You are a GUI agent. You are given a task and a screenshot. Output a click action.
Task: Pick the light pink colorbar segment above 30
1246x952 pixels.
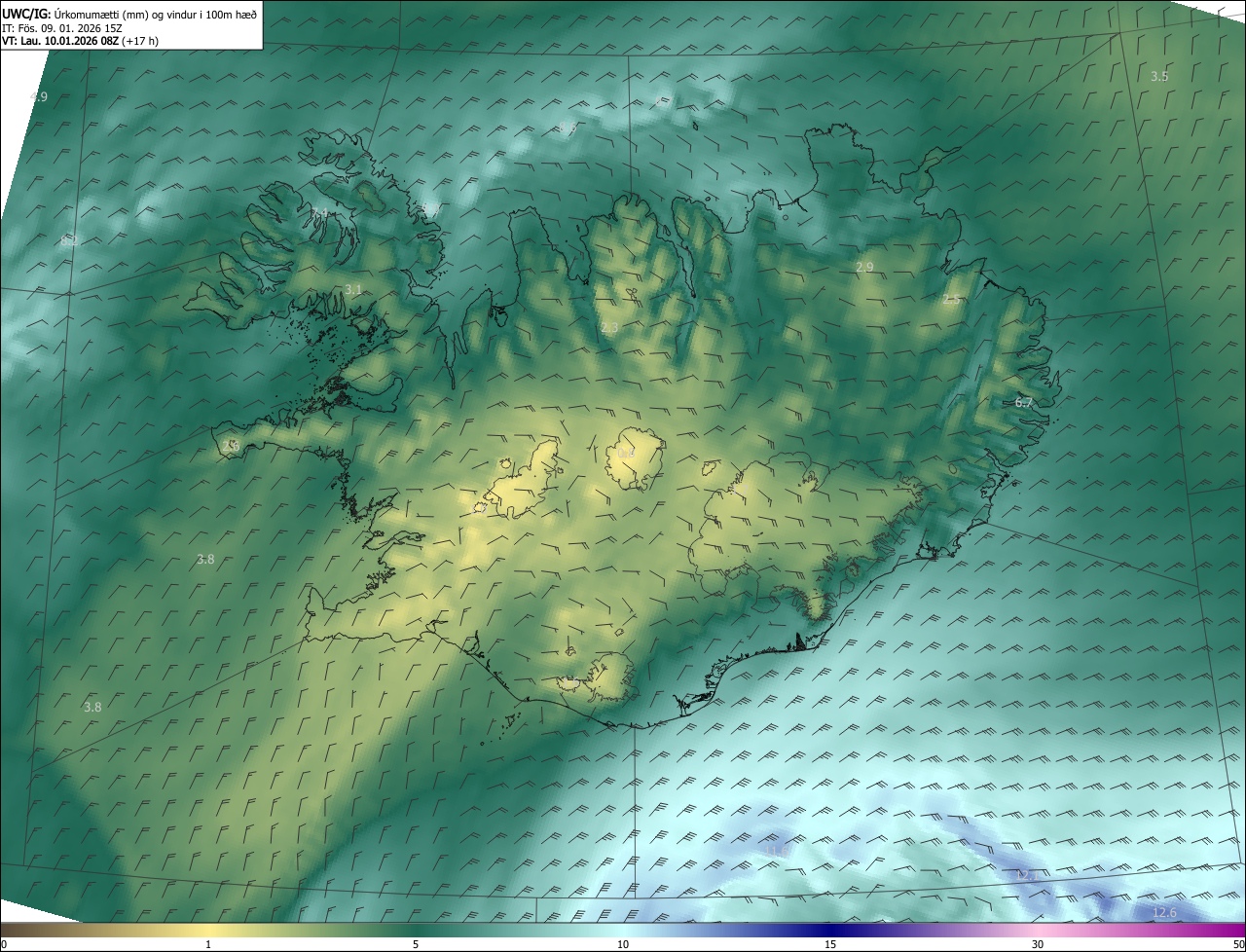click(1038, 930)
